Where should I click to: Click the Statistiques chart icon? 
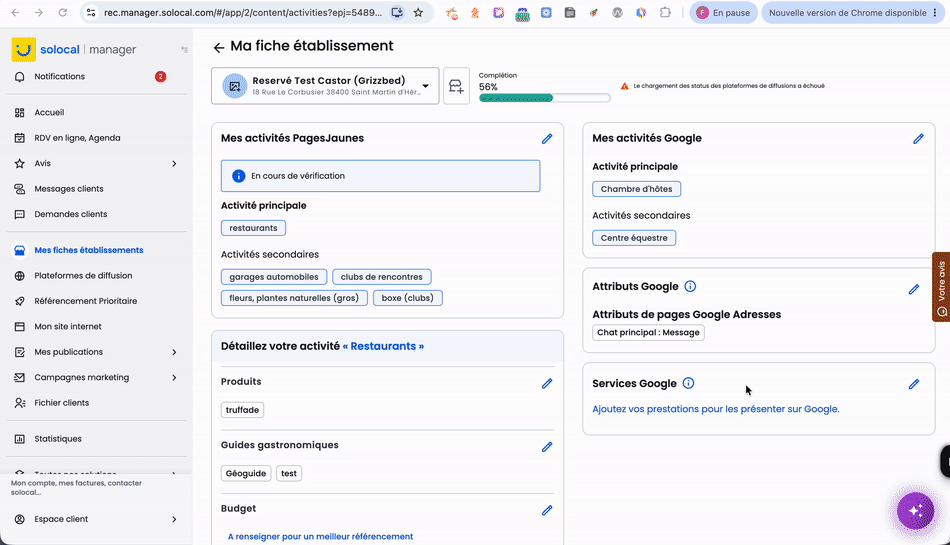coord(19,439)
